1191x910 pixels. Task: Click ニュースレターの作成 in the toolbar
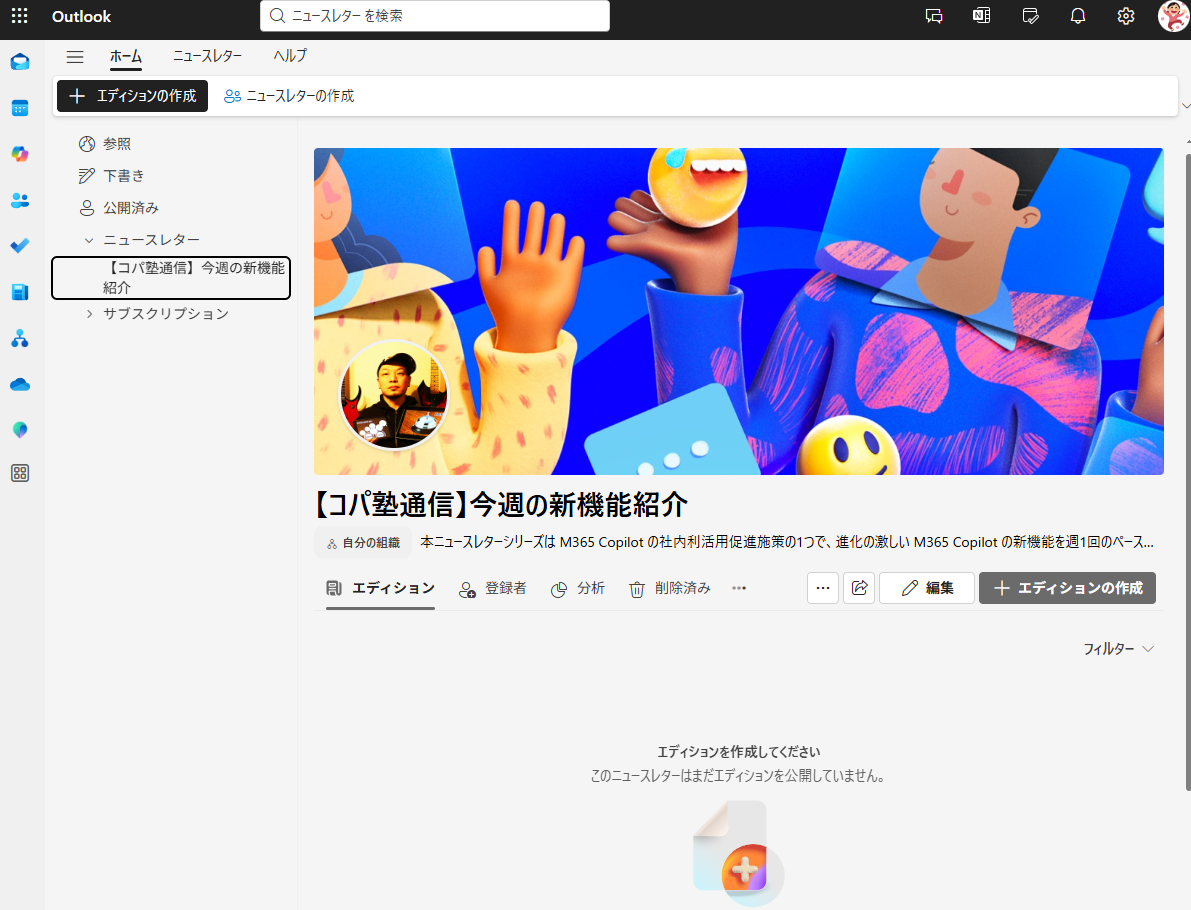(289, 96)
